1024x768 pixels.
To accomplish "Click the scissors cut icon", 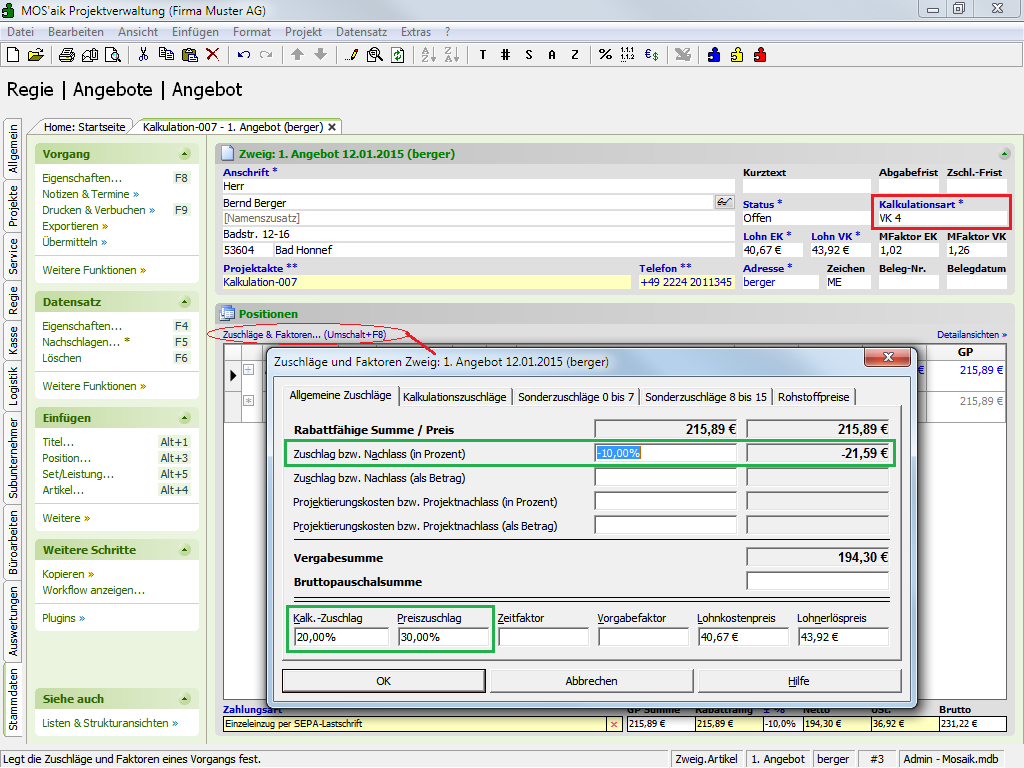I will pos(143,55).
